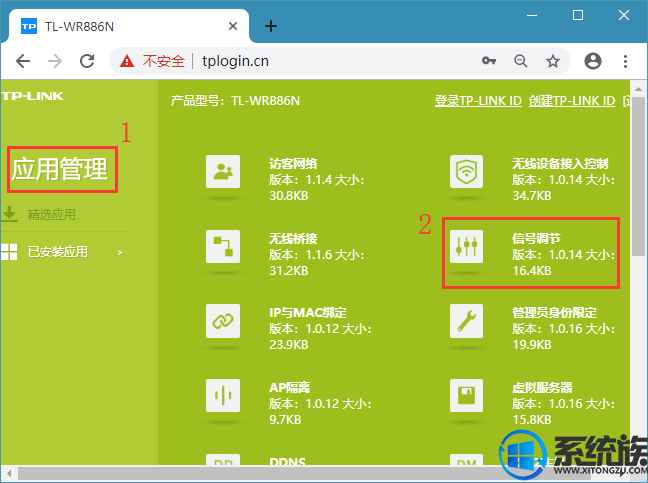Maximize the browser window
Viewport: 648px width, 483px height.
click(578, 16)
